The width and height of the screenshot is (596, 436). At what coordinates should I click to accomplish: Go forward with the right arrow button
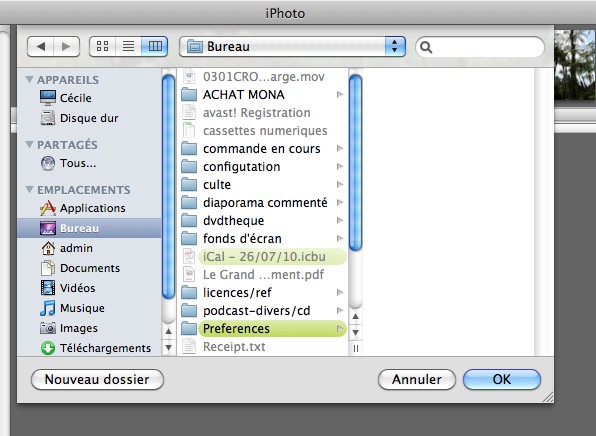click(67, 46)
